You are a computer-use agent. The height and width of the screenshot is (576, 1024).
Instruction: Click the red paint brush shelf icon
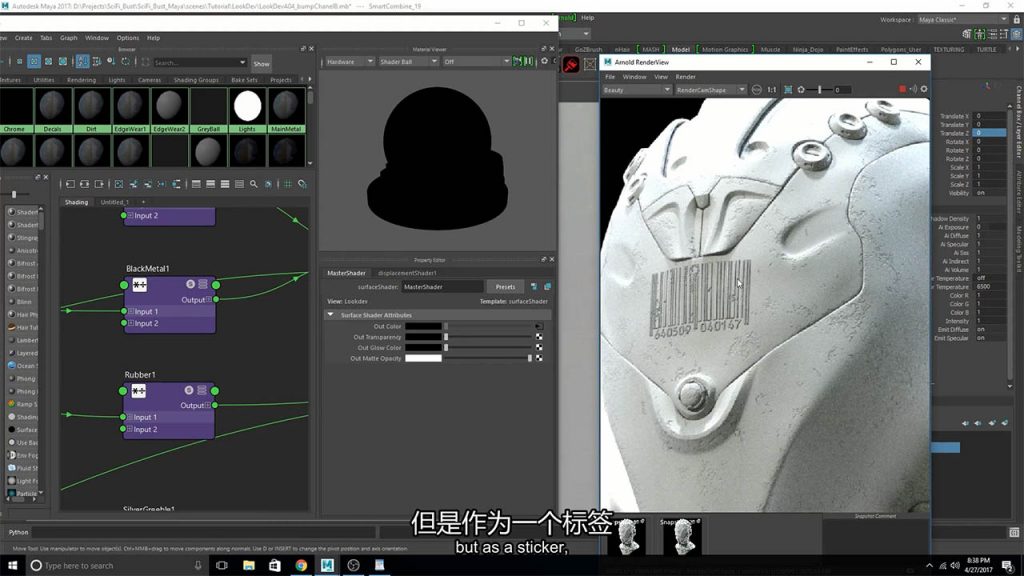571,65
